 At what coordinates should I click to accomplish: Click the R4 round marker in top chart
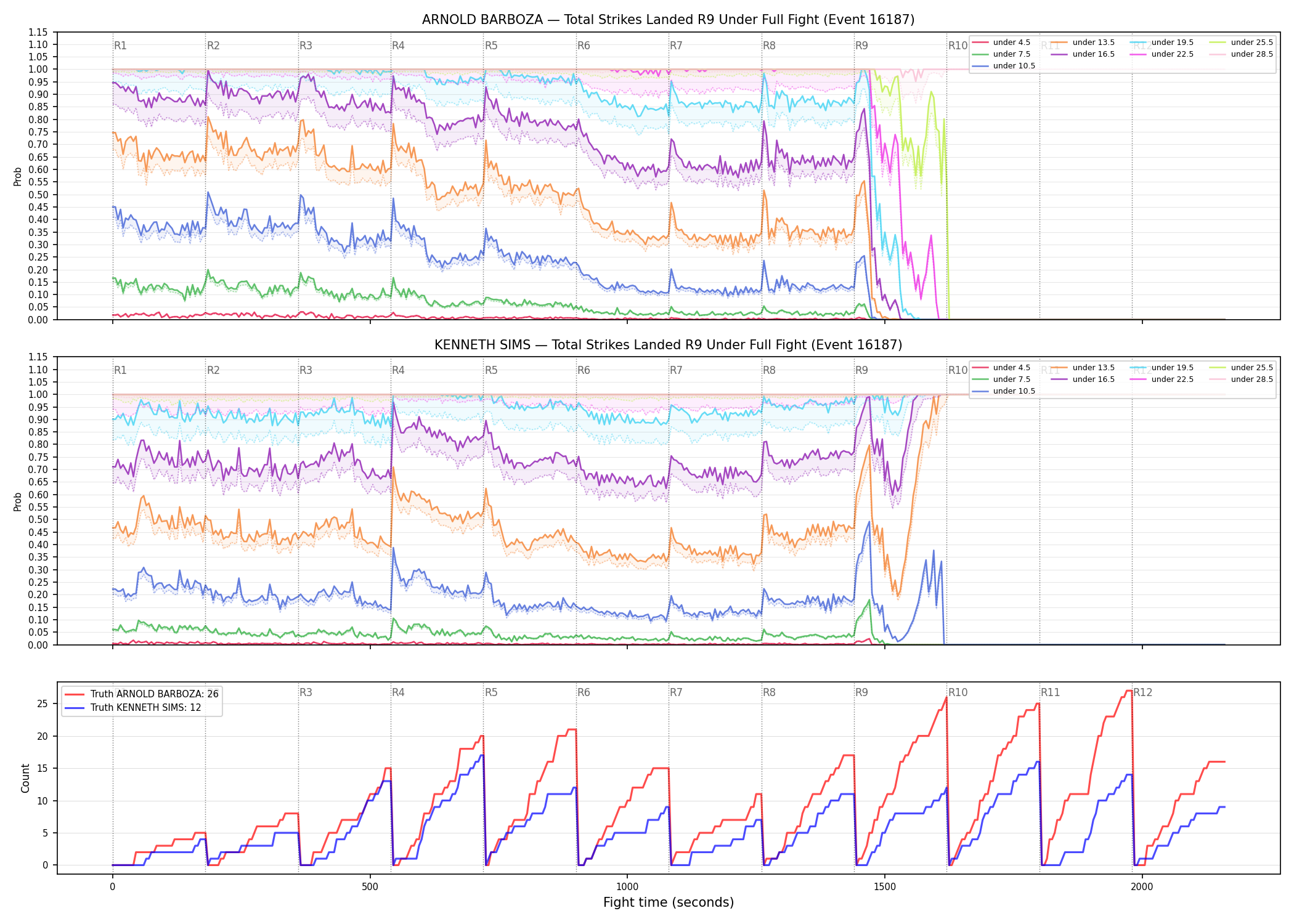398,46
